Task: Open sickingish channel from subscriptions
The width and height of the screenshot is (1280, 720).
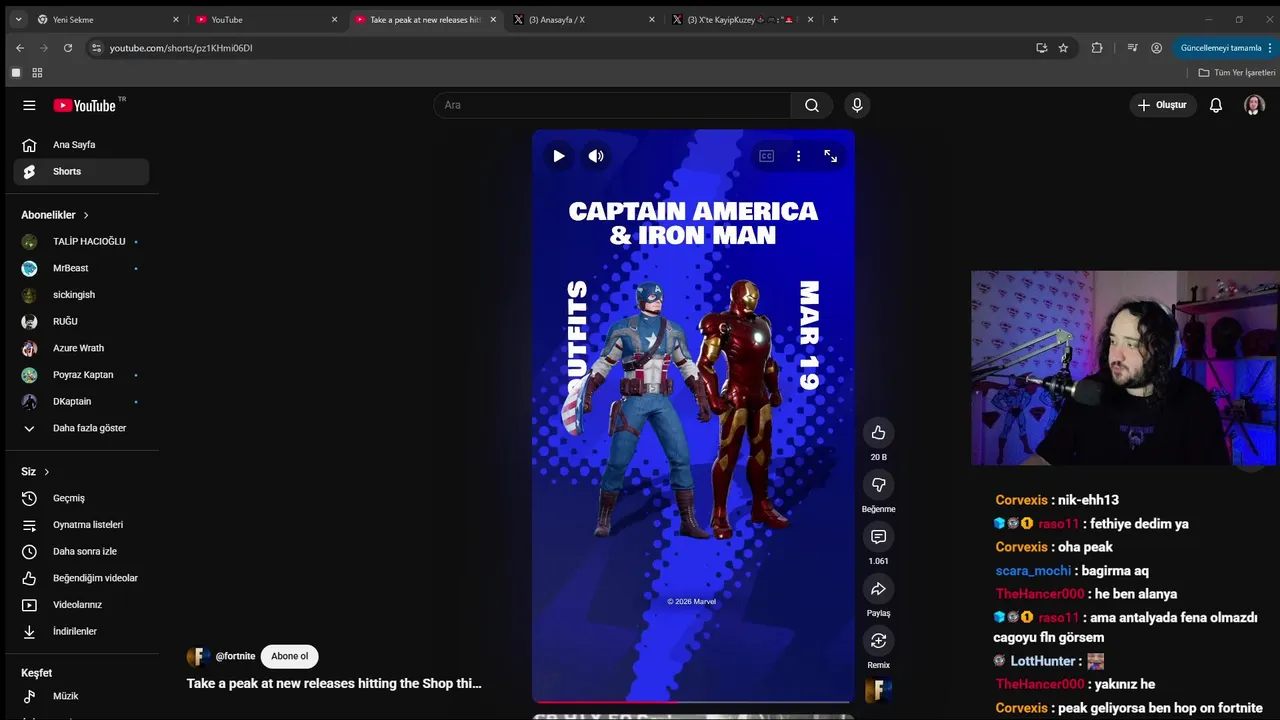Action: [x=82, y=295]
